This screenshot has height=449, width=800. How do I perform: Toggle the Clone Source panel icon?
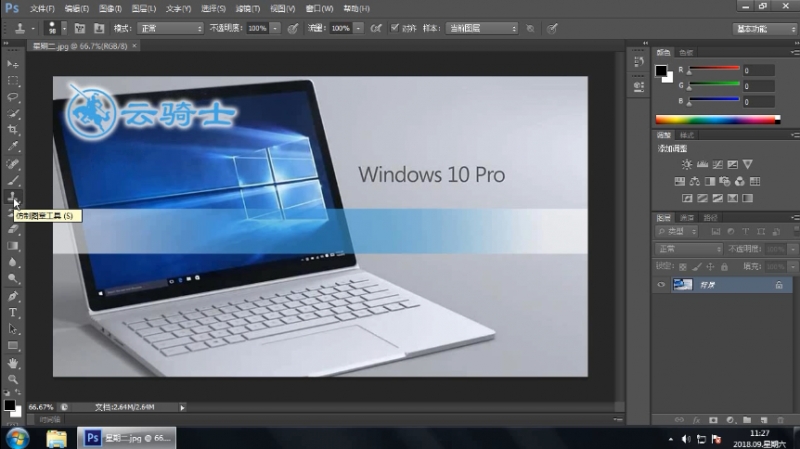pyautogui.click(x=99, y=29)
